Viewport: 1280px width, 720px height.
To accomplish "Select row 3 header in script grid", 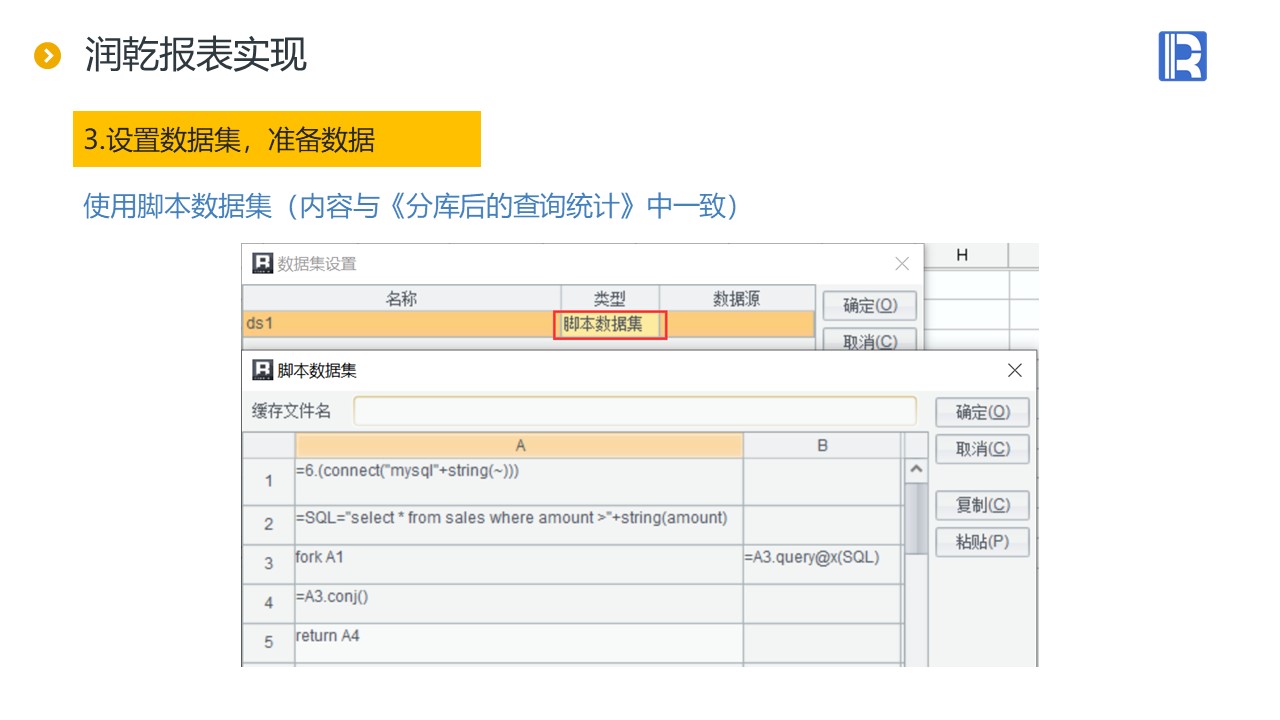I will [268, 564].
